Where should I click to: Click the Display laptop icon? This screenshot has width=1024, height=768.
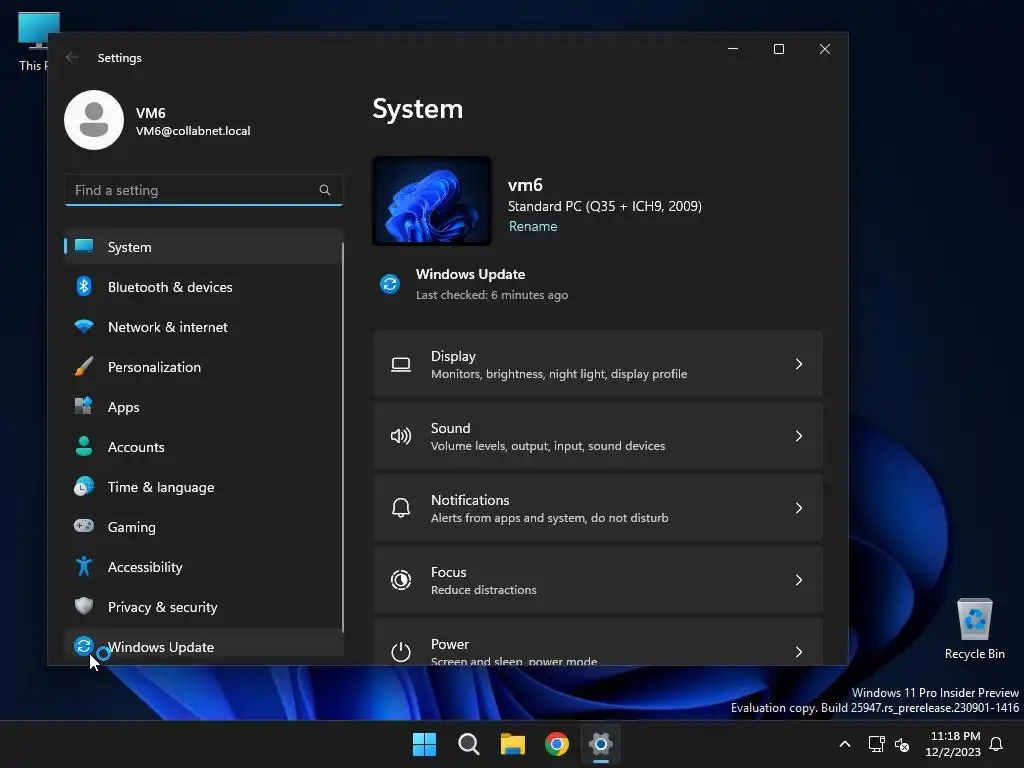click(401, 364)
